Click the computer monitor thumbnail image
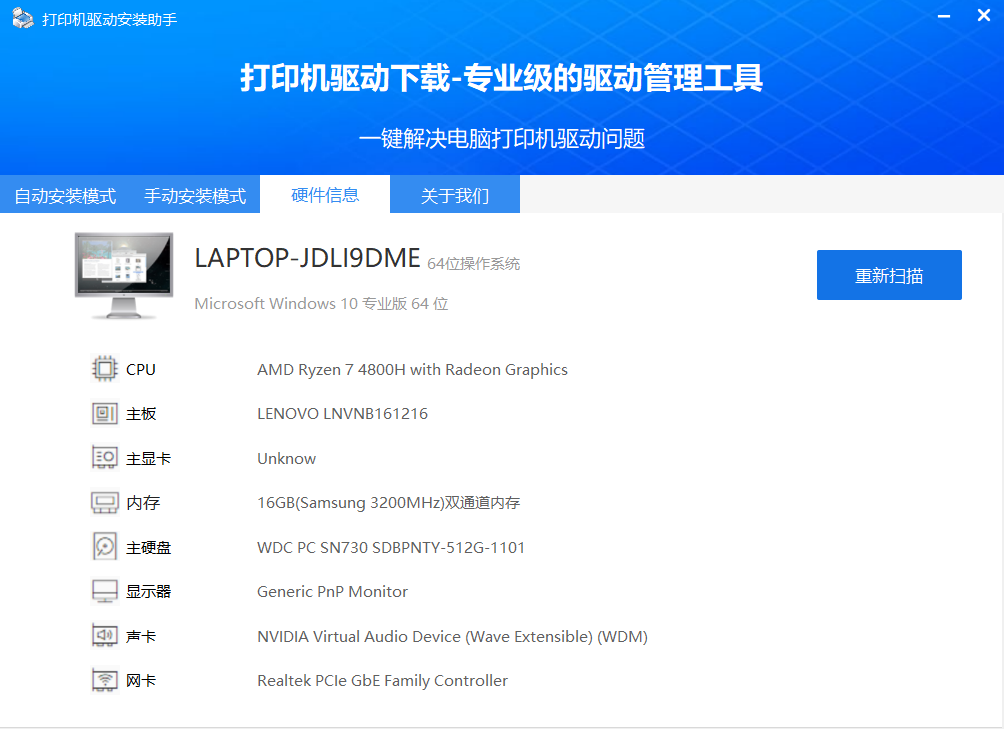Screen dimensions: 1004x729 point(123,276)
